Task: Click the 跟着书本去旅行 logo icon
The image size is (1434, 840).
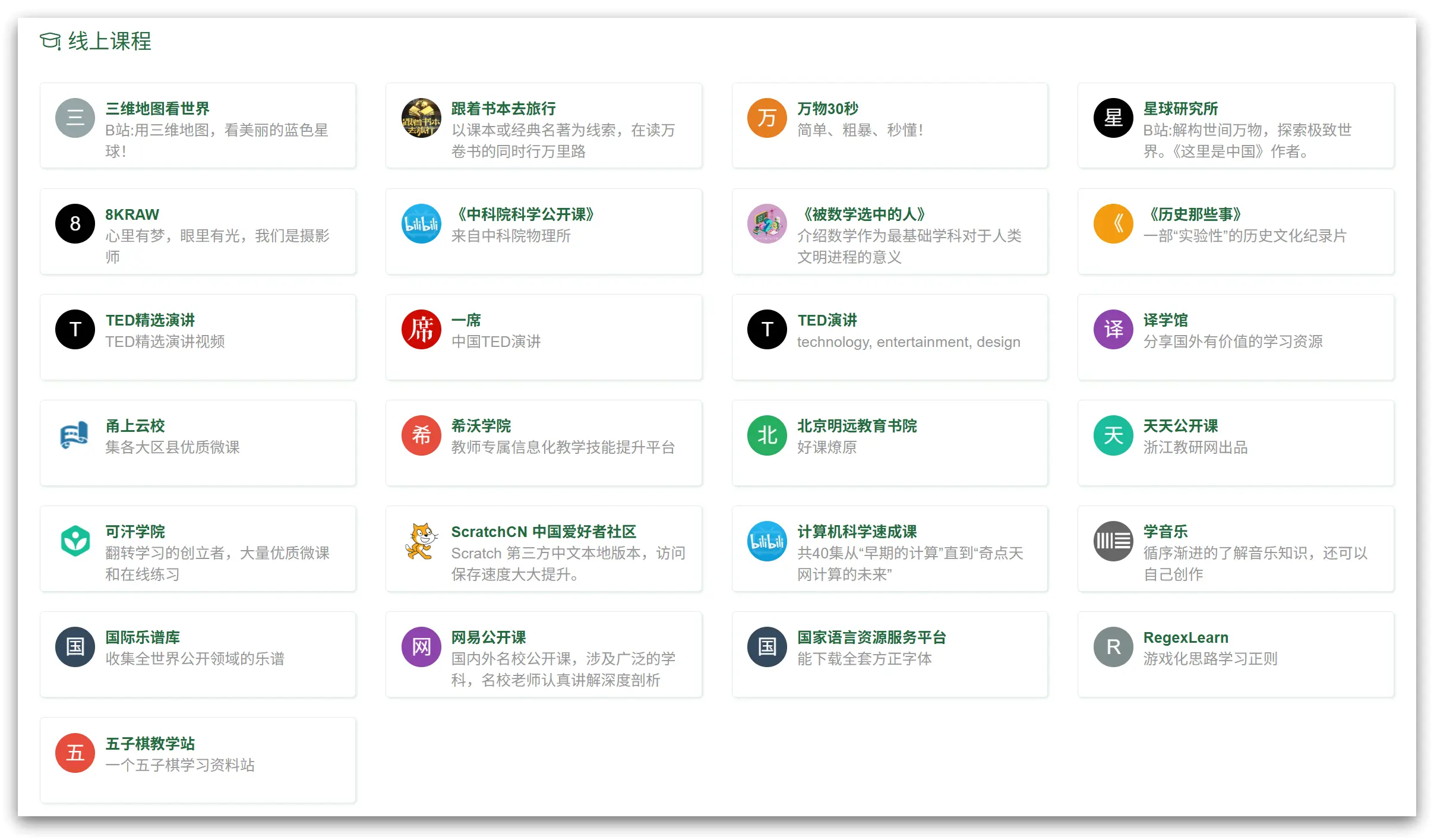Action: [x=421, y=118]
